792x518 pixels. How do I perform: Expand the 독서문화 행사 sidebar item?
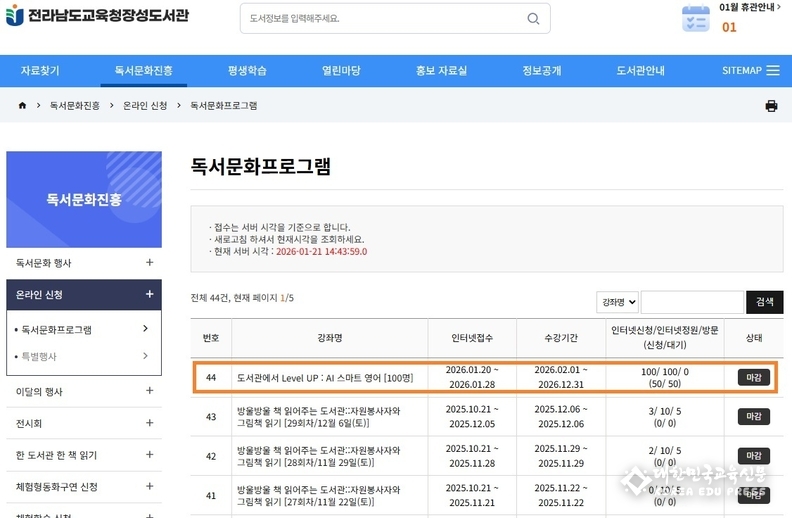coord(149,263)
